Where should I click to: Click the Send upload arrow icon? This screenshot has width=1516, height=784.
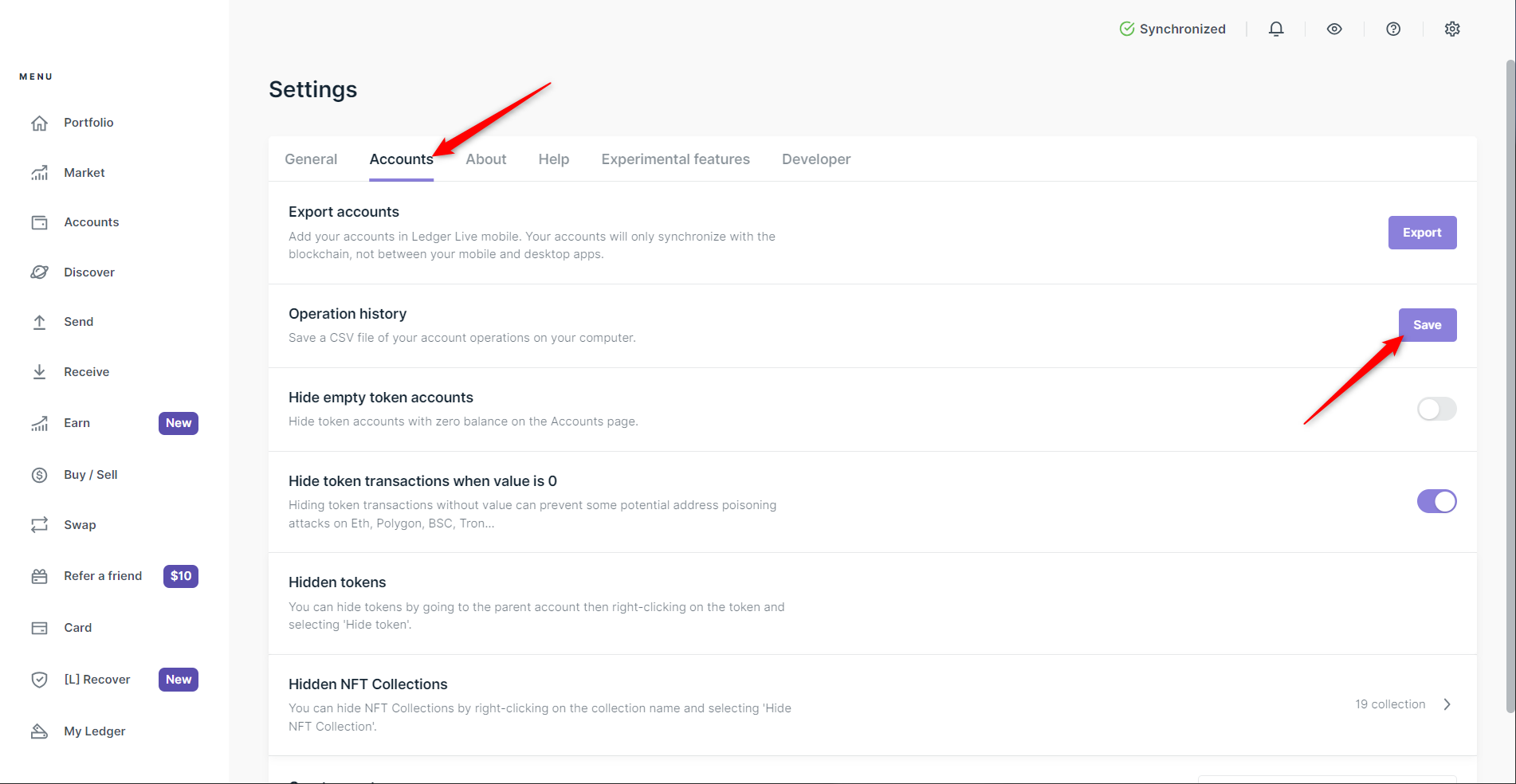click(x=39, y=322)
